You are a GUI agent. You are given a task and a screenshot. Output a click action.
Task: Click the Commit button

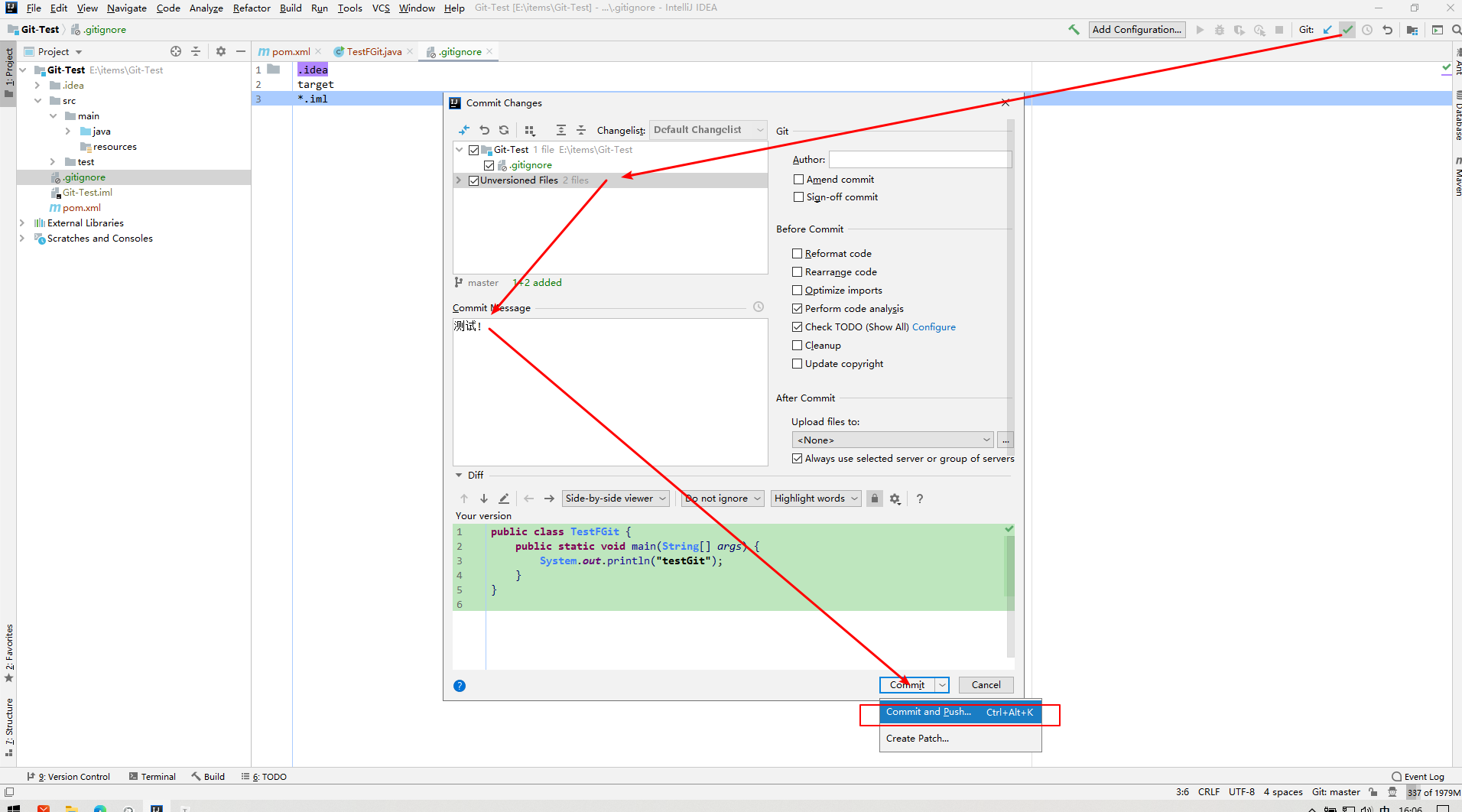tap(908, 685)
